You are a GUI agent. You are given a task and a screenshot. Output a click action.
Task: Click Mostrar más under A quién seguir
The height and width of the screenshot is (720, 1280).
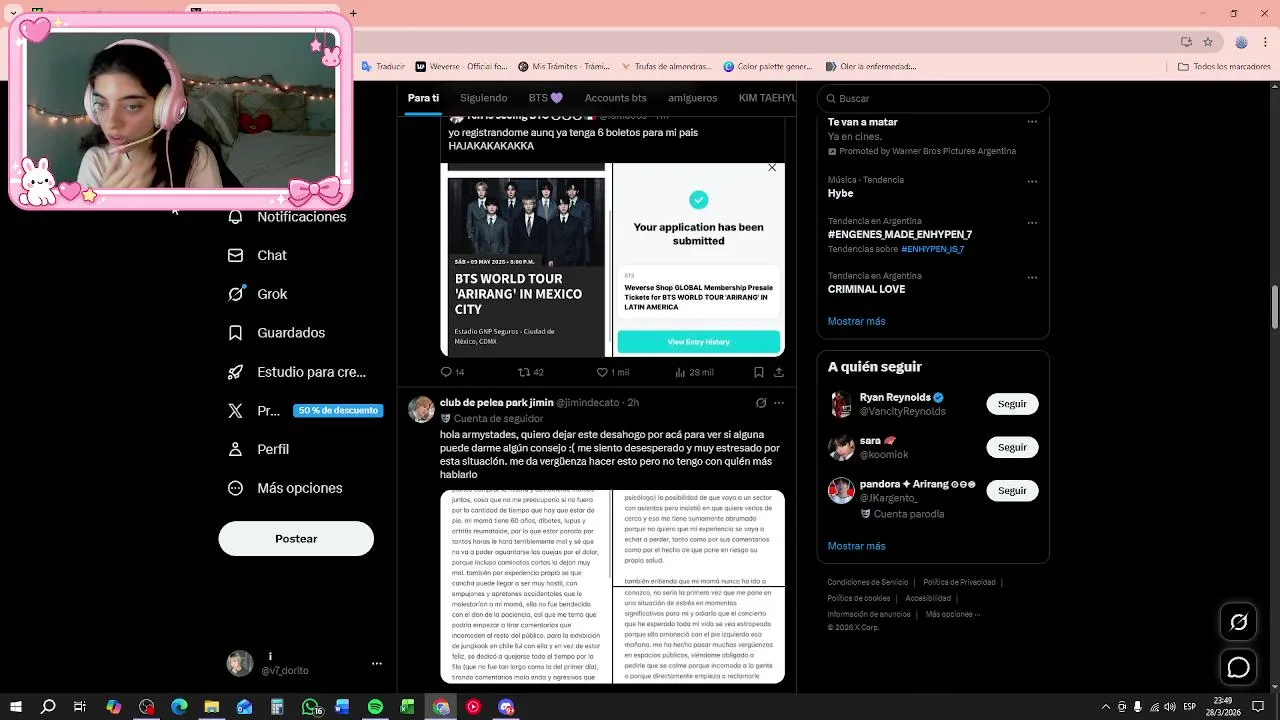[856, 546]
